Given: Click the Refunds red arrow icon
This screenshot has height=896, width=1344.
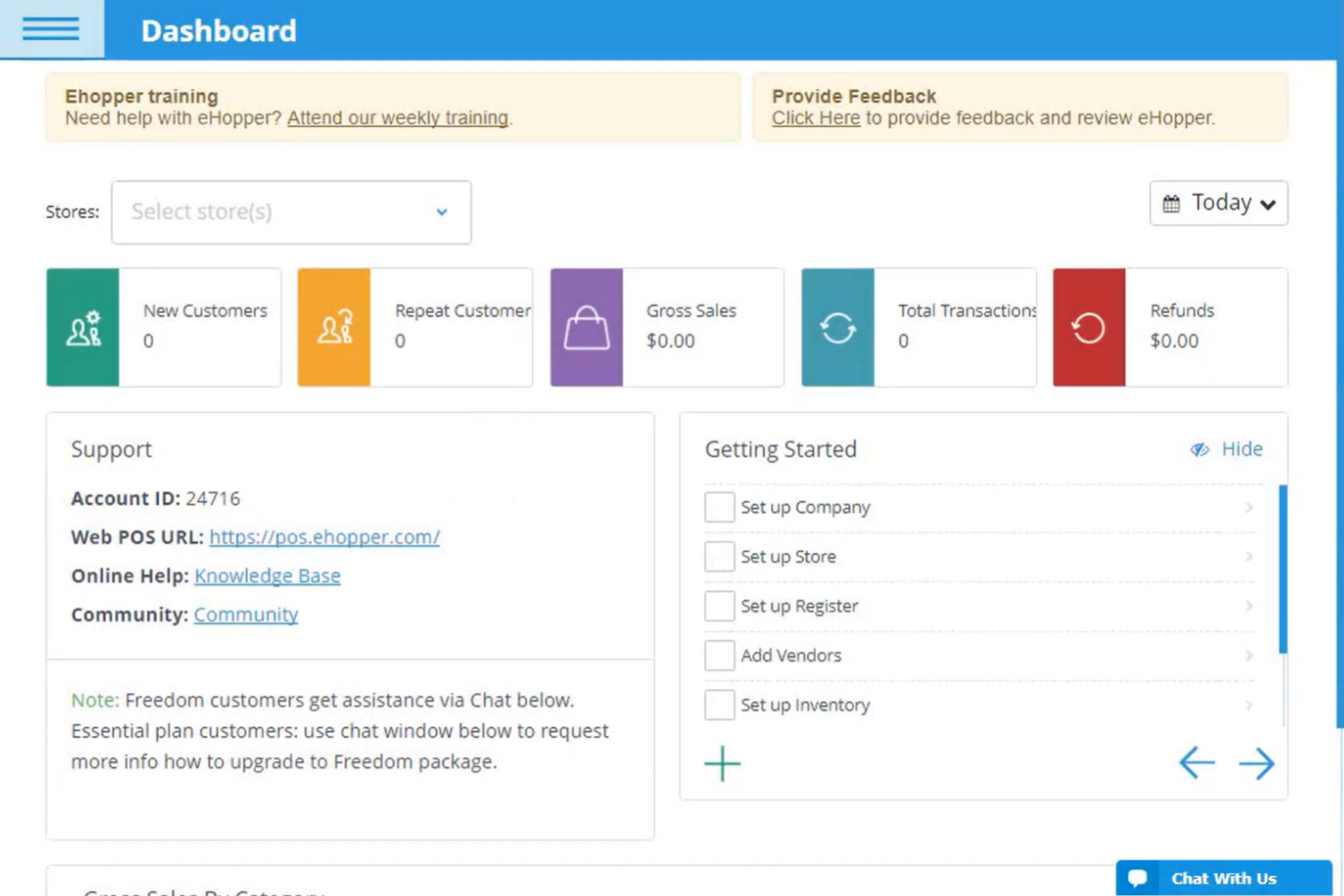Looking at the screenshot, I should [1089, 327].
